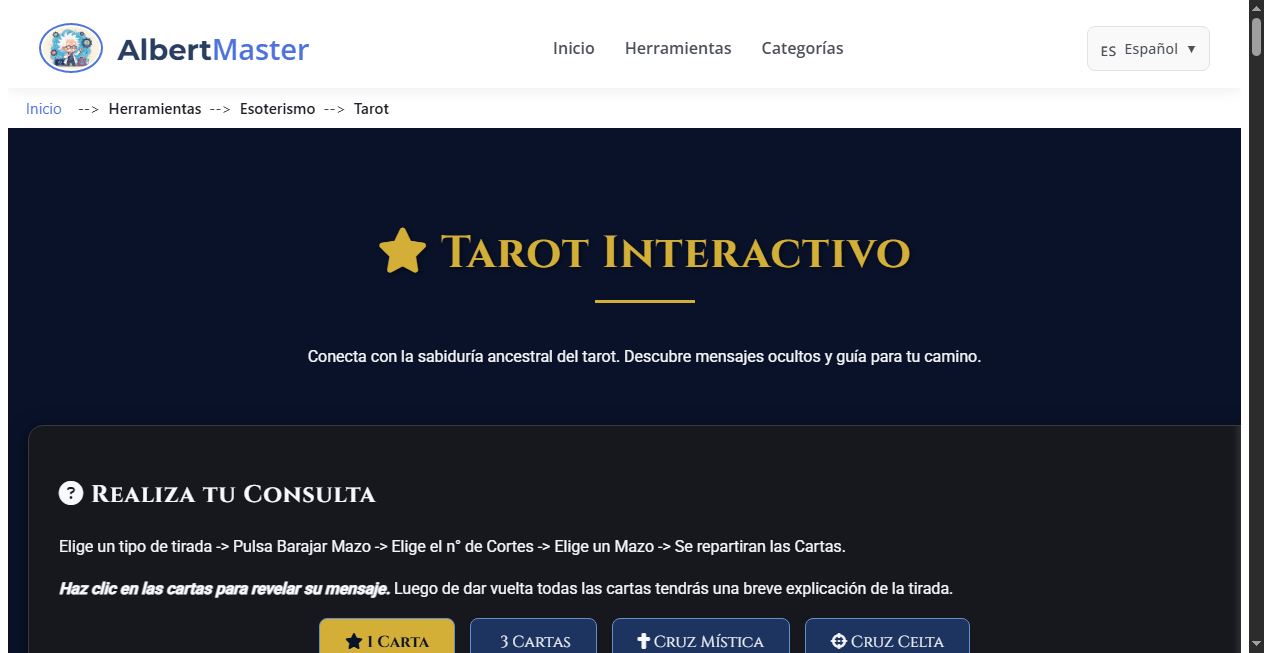
Task: Open Inicio from the top navigation
Action: (574, 48)
